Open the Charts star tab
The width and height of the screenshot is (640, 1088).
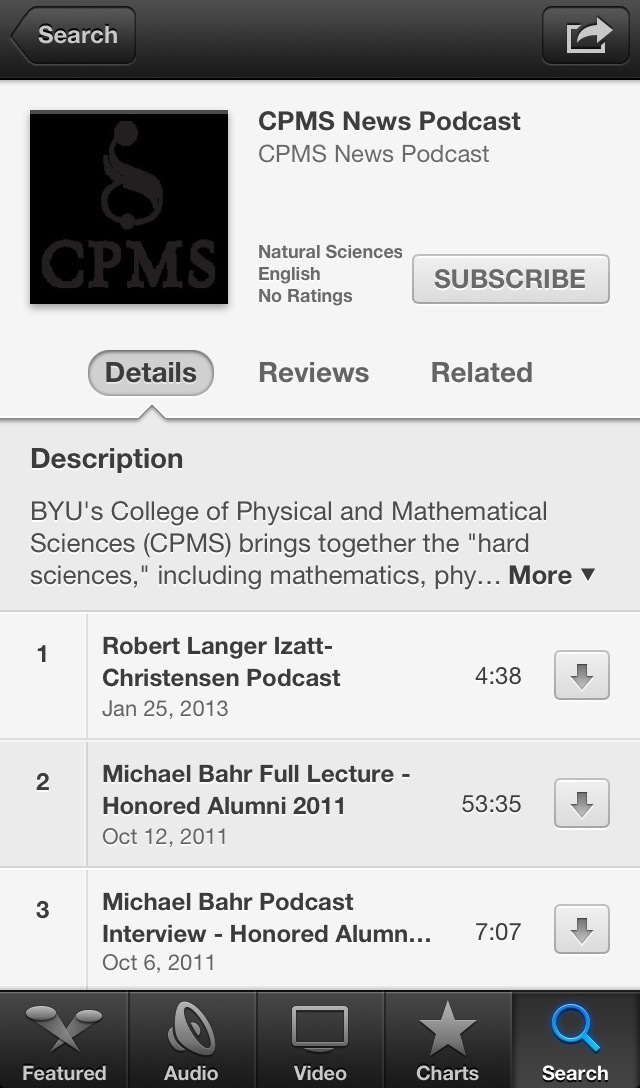tap(448, 1039)
